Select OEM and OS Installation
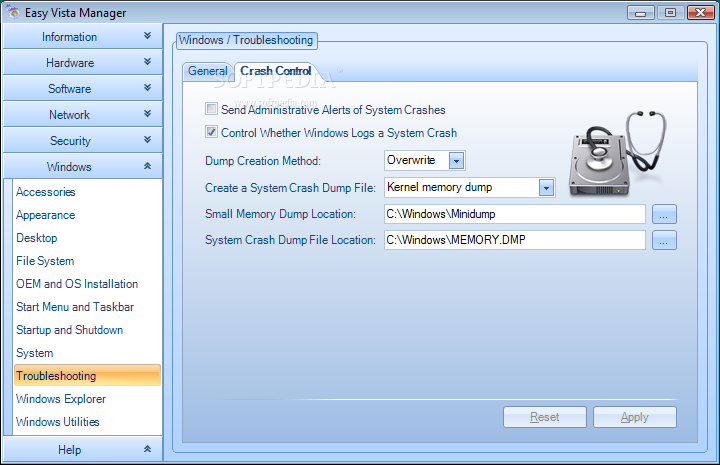This screenshot has height=465, width=720. click(77, 284)
